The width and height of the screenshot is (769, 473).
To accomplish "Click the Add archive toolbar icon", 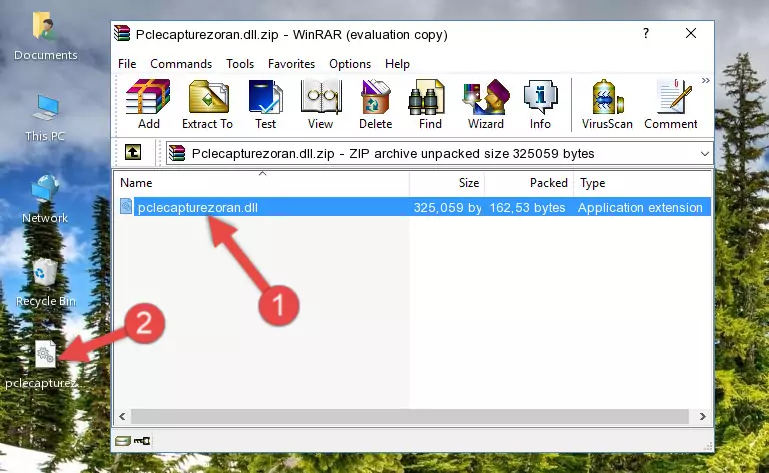I will tap(148, 105).
